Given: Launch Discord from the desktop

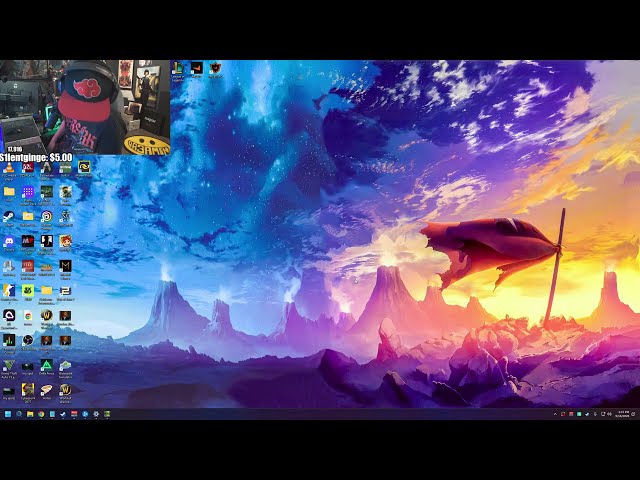Looking at the screenshot, I should [x=9, y=241].
